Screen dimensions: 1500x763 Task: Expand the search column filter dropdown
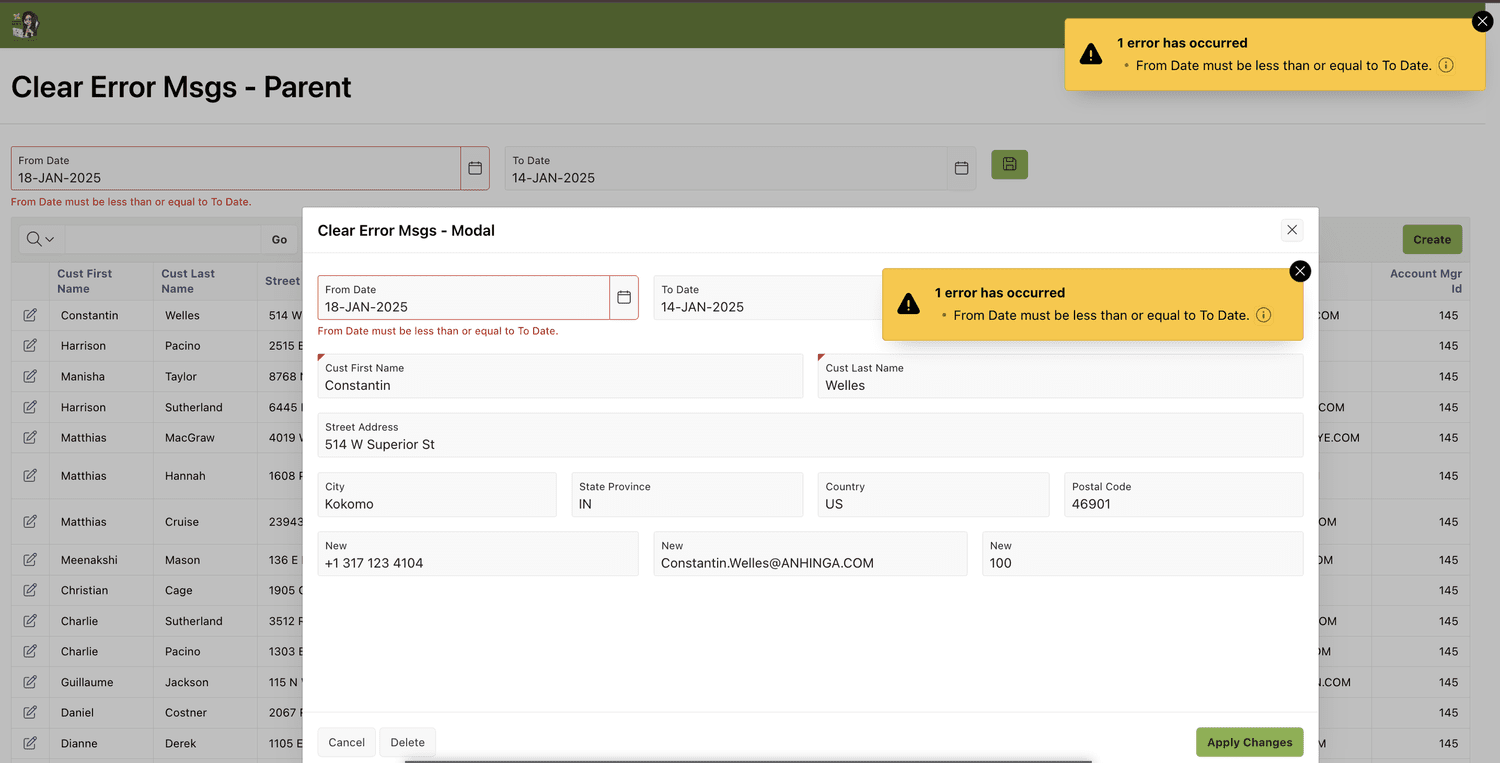click(40, 239)
